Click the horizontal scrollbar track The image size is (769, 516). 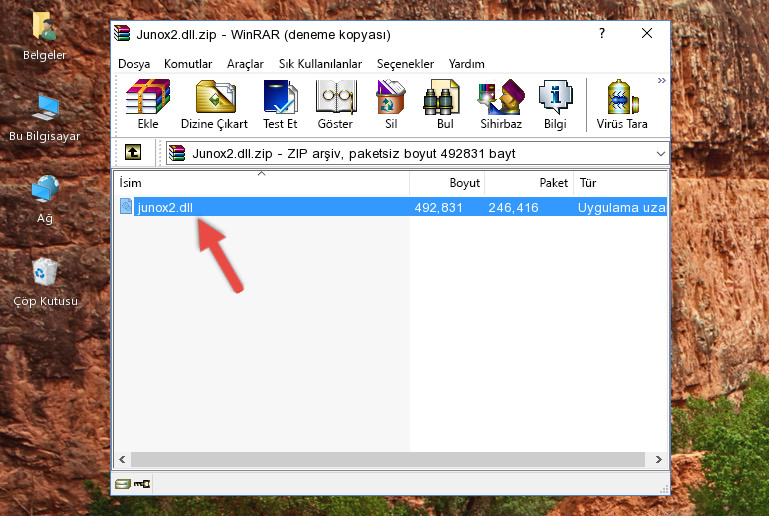(x=387, y=460)
